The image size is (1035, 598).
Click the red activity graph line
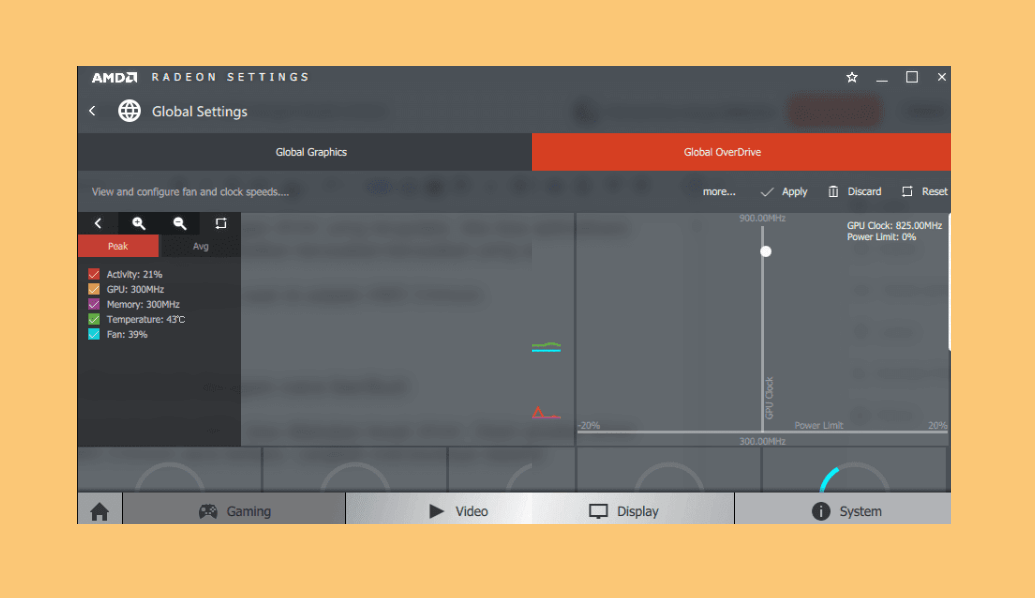(x=546, y=413)
